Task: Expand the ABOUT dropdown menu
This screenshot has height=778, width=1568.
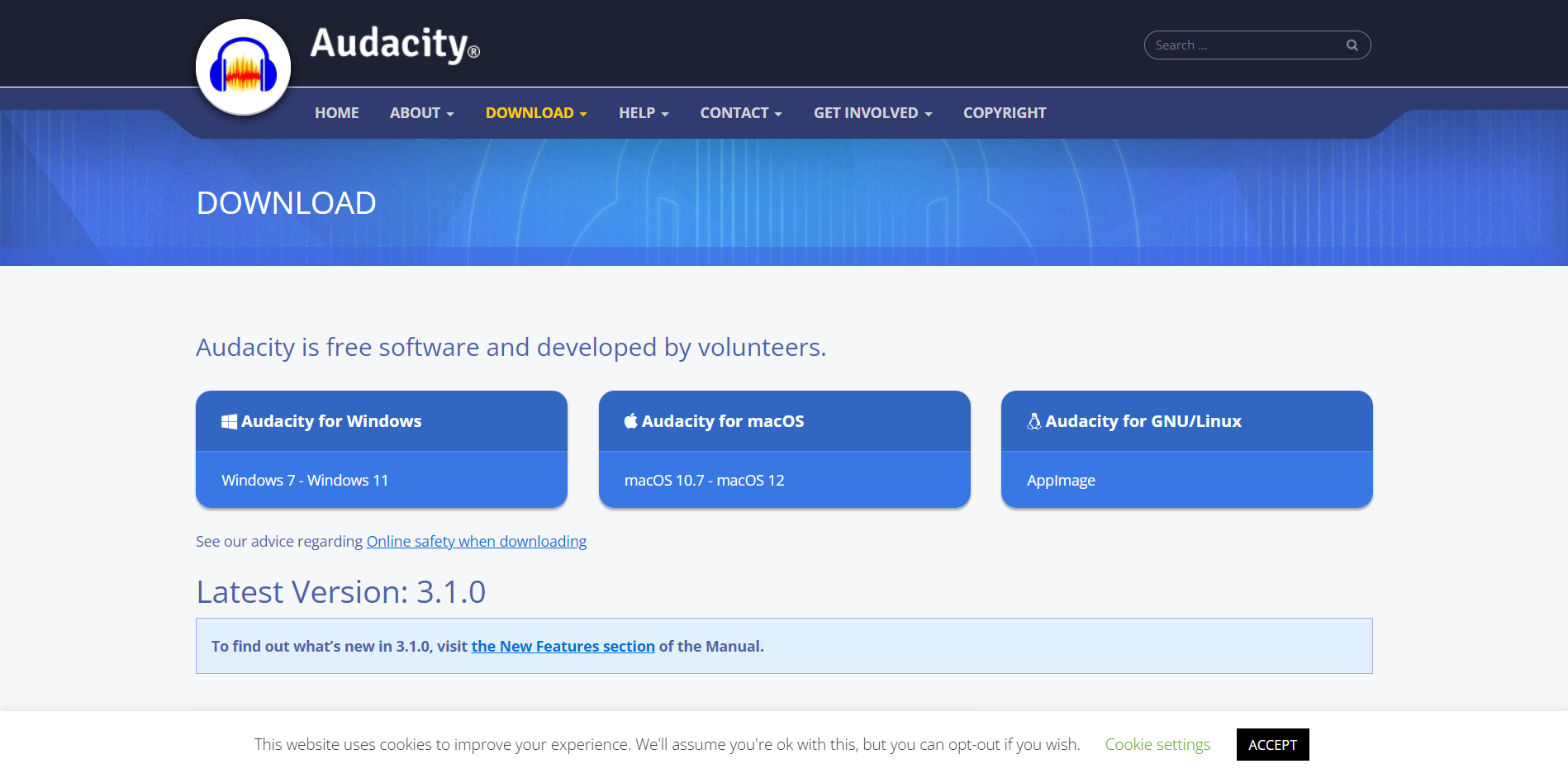Action: (x=421, y=113)
